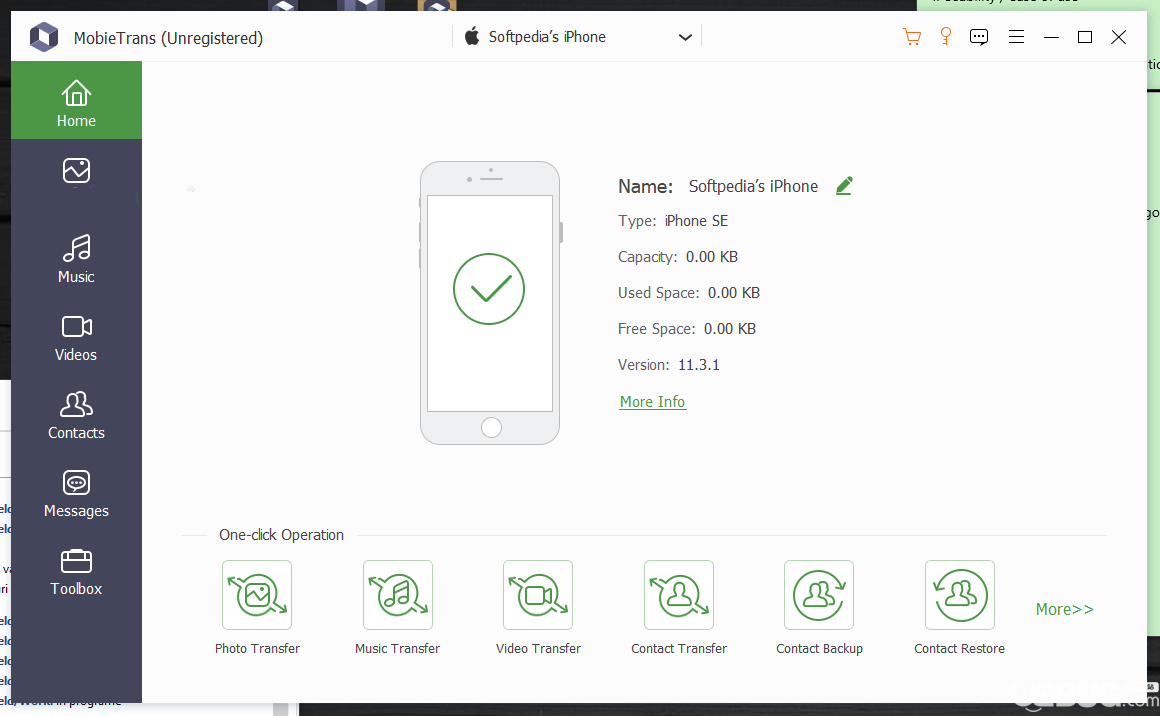The height and width of the screenshot is (716, 1160).
Task: Click the 'MobieTrans (Unregistered)' title text
Action: tap(168, 38)
